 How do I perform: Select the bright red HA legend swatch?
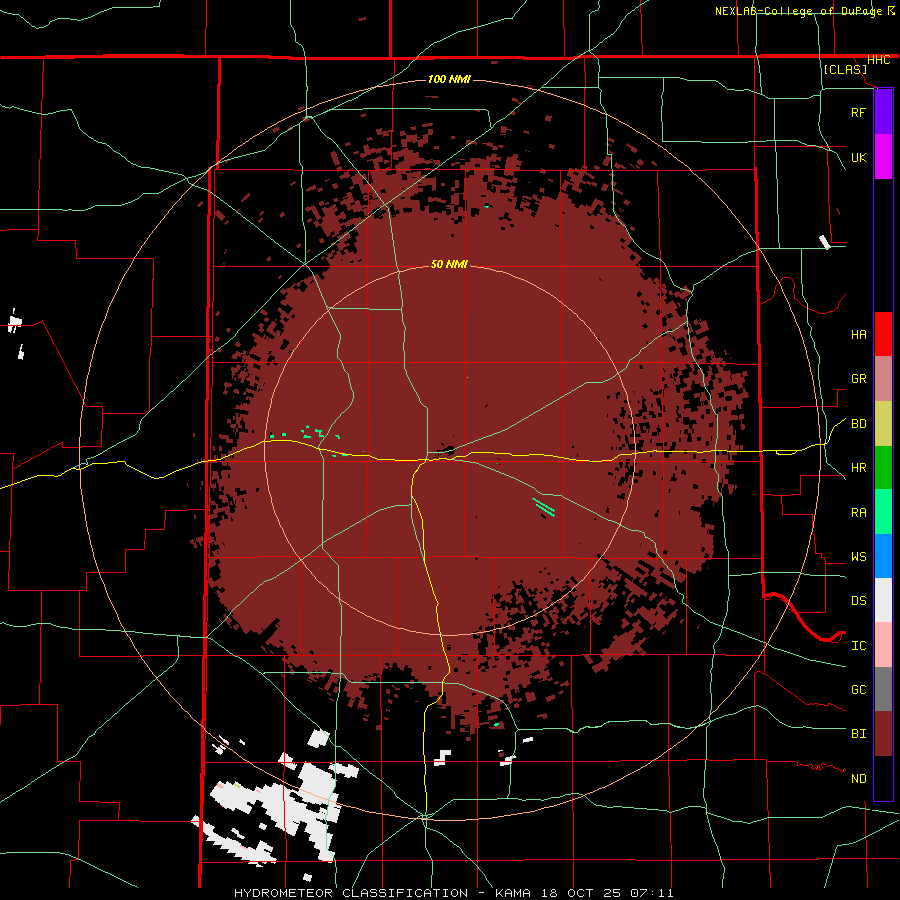coord(883,334)
